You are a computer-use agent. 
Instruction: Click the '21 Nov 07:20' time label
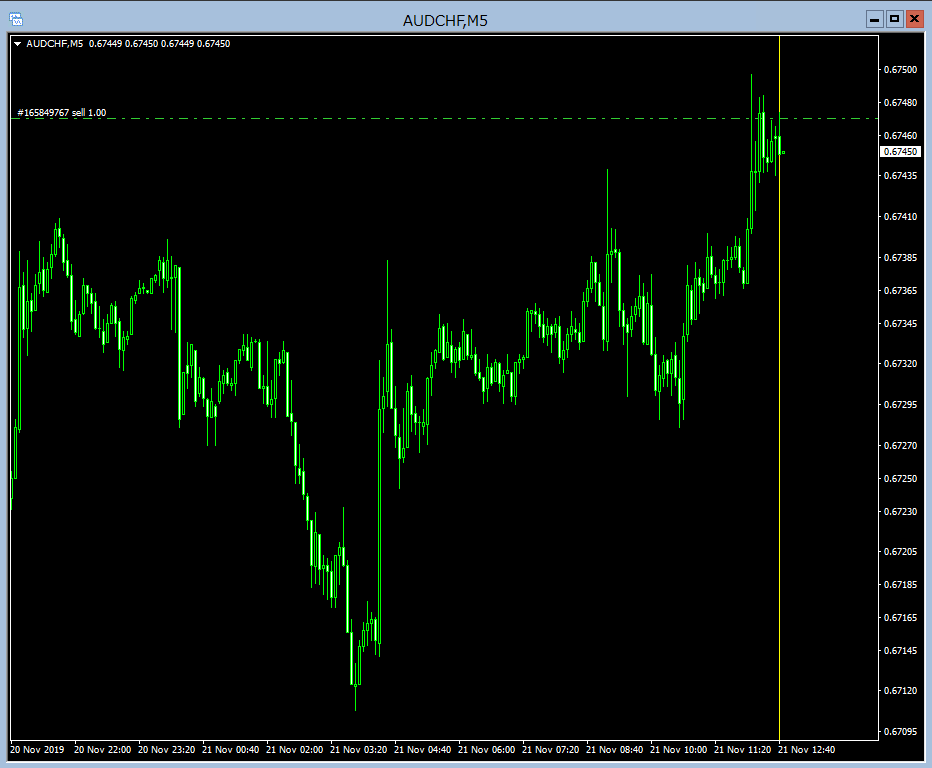point(550,750)
